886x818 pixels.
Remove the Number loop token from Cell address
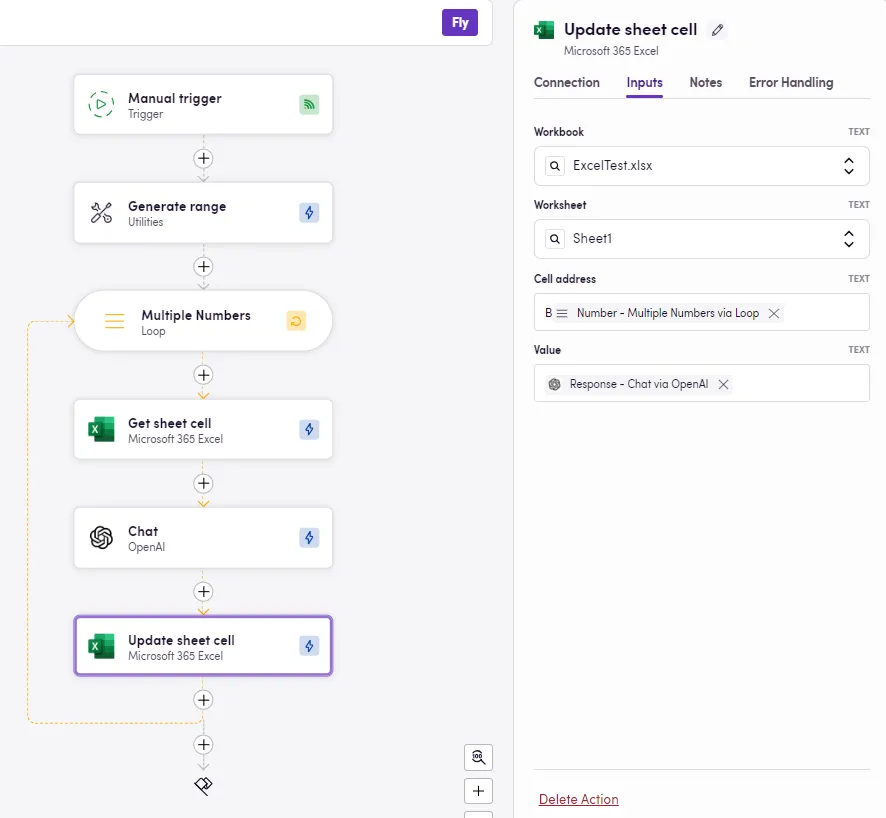click(773, 313)
